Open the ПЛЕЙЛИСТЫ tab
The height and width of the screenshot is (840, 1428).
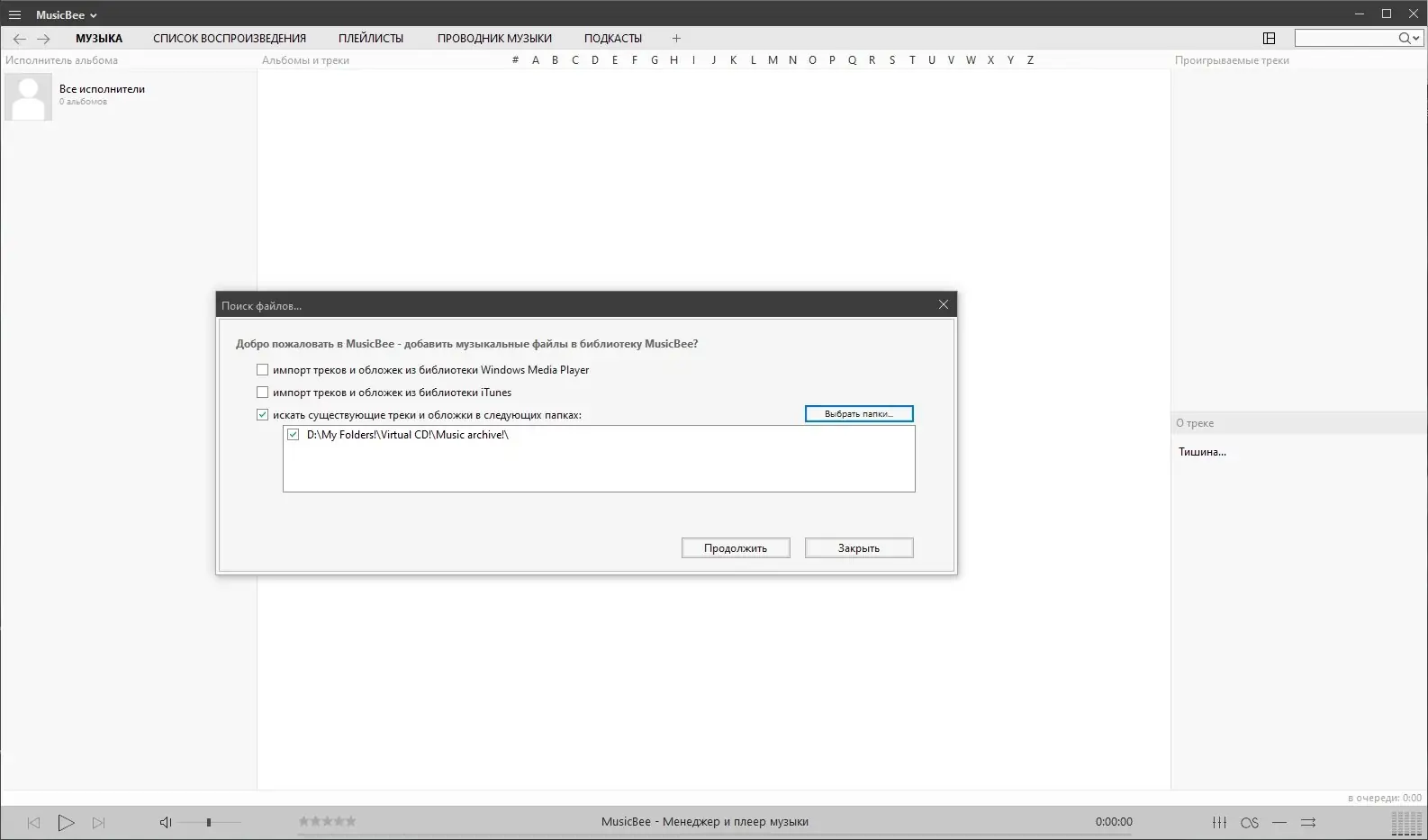(371, 39)
